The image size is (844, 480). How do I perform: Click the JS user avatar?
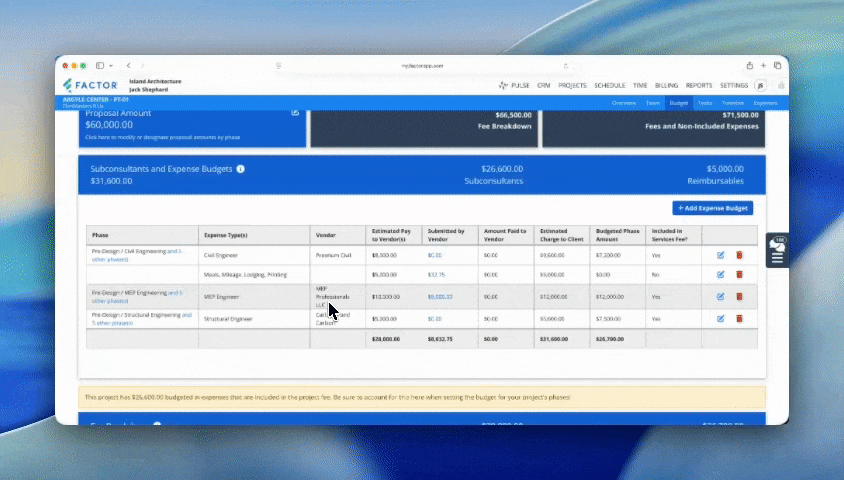pos(760,85)
